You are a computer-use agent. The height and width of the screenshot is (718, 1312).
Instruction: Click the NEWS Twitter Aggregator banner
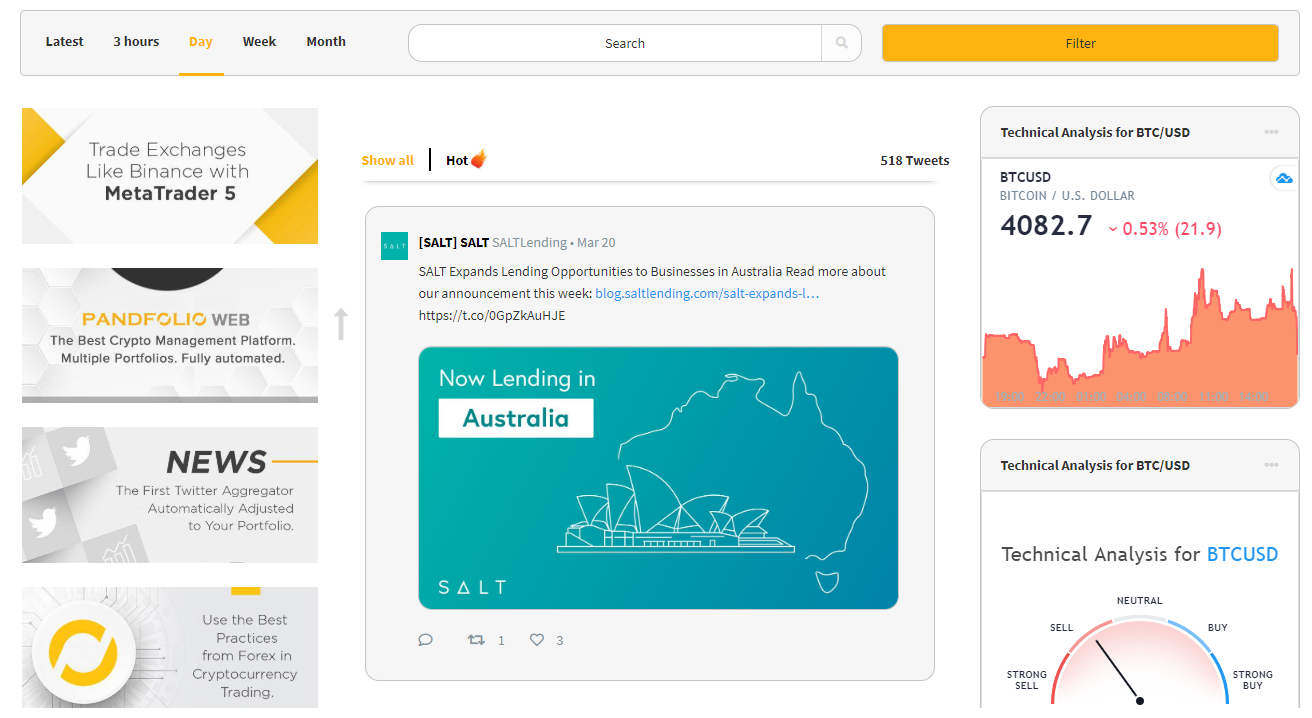(170, 495)
